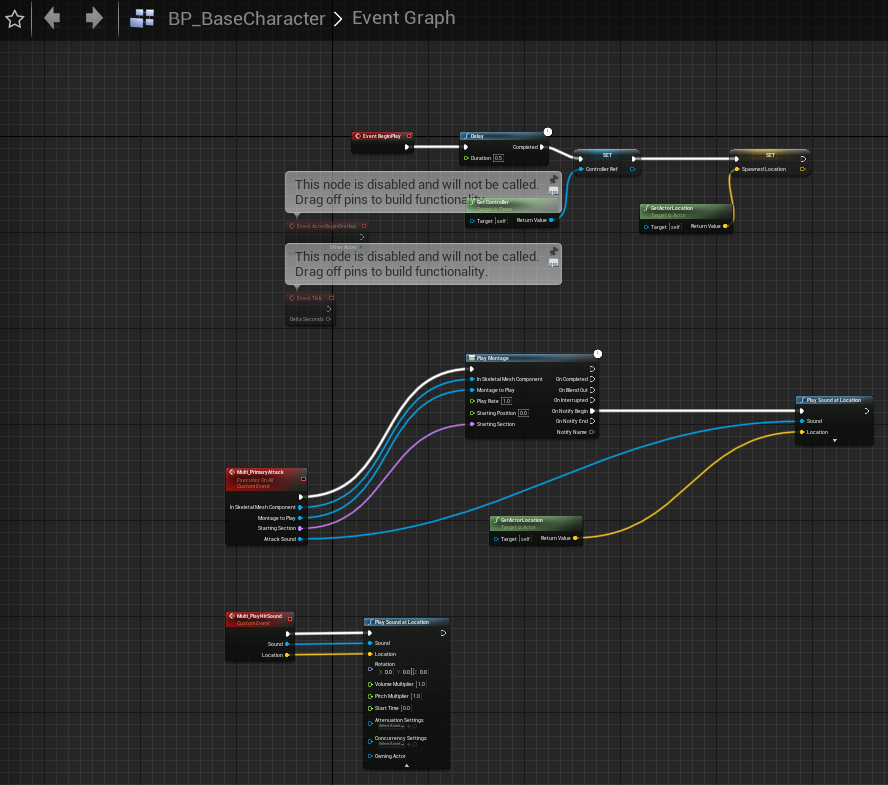The width and height of the screenshot is (888, 785).
Task: Click Multi_PrimaryAttack's In Skeletal Mesh Component pin
Action: [300, 507]
